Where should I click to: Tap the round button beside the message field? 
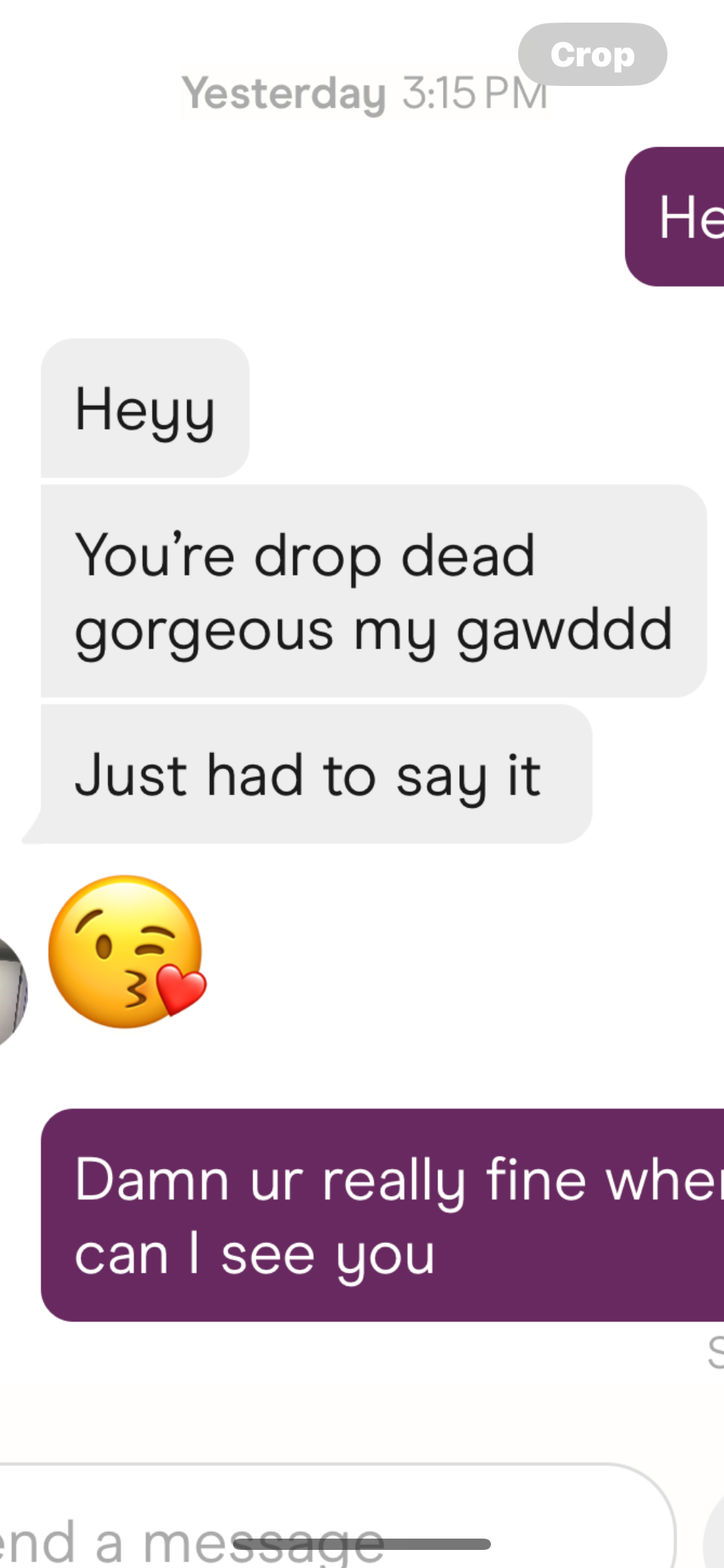point(714,1531)
